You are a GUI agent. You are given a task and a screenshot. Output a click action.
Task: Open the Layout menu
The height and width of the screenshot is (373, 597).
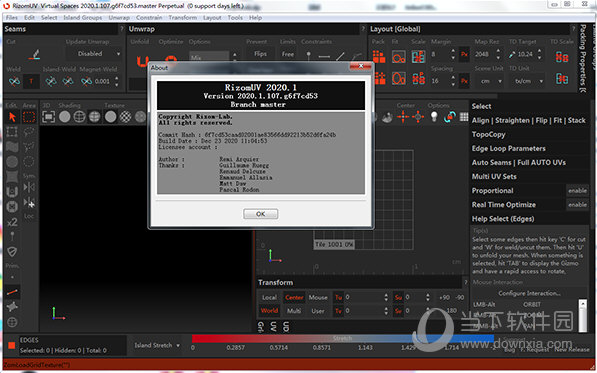(212, 18)
